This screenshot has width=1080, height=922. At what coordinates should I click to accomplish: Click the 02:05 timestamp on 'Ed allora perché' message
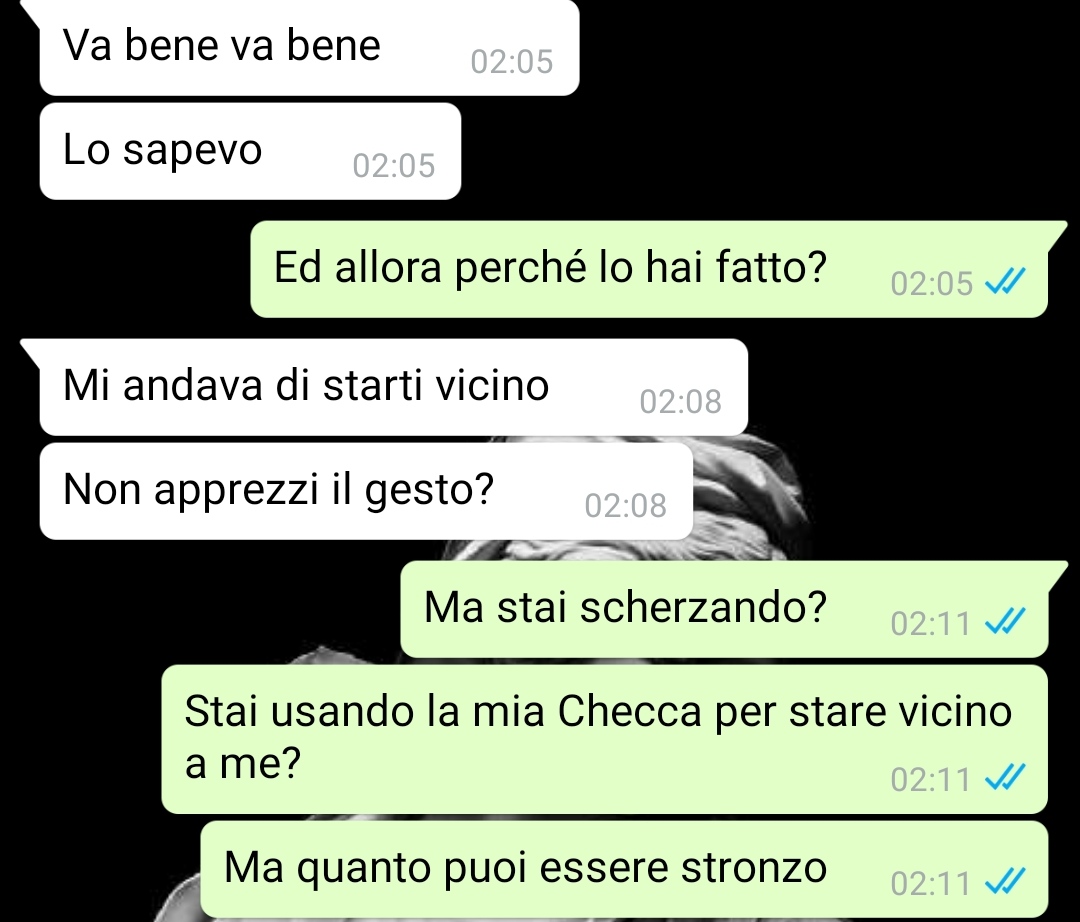point(931,284)
